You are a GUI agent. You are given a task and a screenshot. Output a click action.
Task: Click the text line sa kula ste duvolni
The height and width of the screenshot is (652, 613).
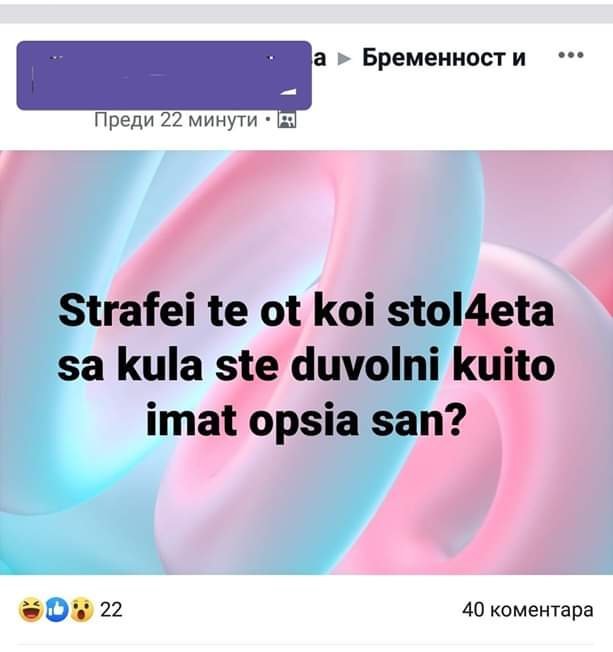click(306, 366)
